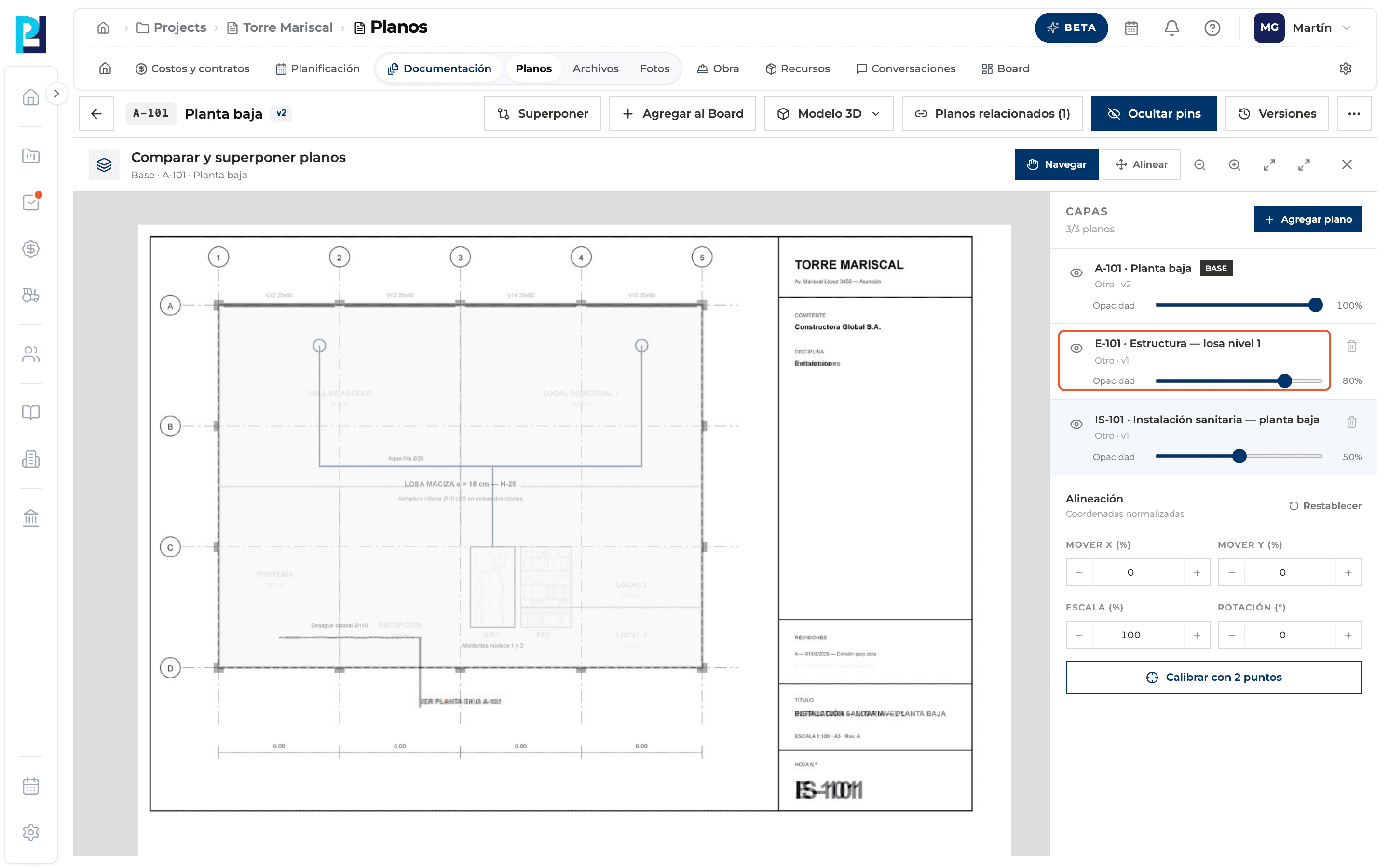Open the calendar icon in the top header
Viewport: 1389px width, 868px height.
tap(1130, 27)
